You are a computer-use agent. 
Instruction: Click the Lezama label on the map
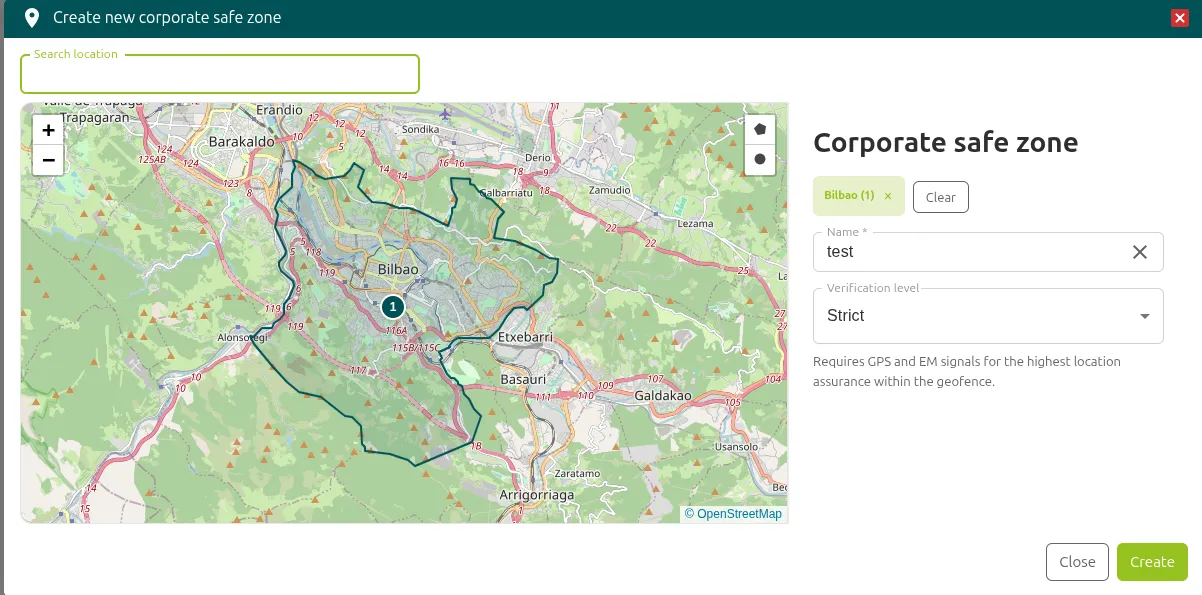[695, 224]
